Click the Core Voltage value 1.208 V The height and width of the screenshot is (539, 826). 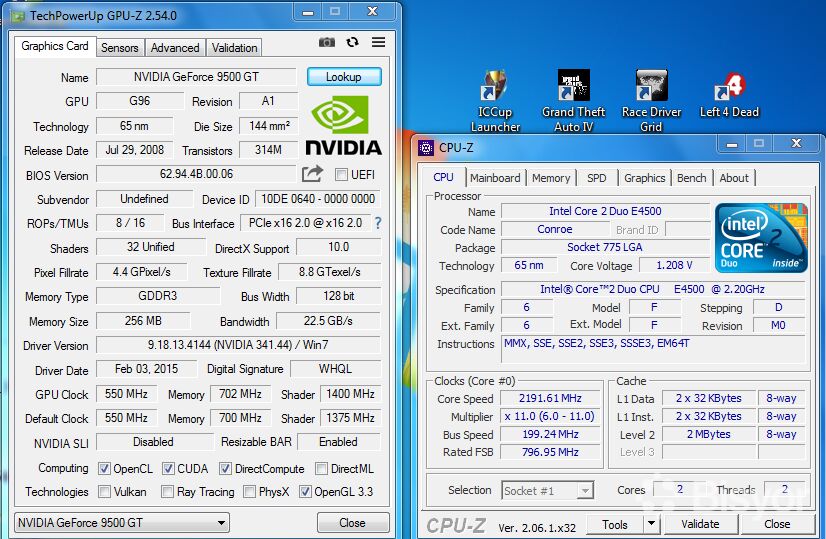coord(674,265)
